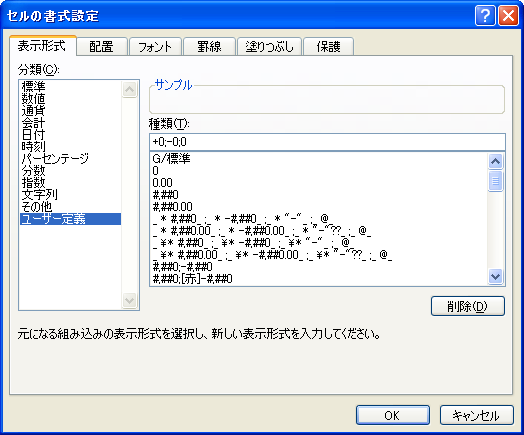The image size is (524, 435).
Task: Go to the 罫線 tab
Action: click(x=210, y=47)
